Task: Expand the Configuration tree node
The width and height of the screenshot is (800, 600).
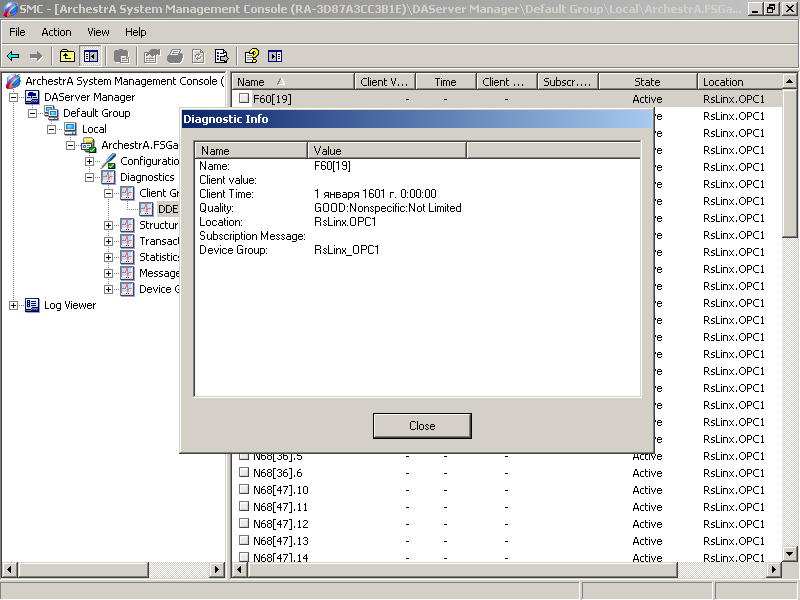Action: point(90,161)
